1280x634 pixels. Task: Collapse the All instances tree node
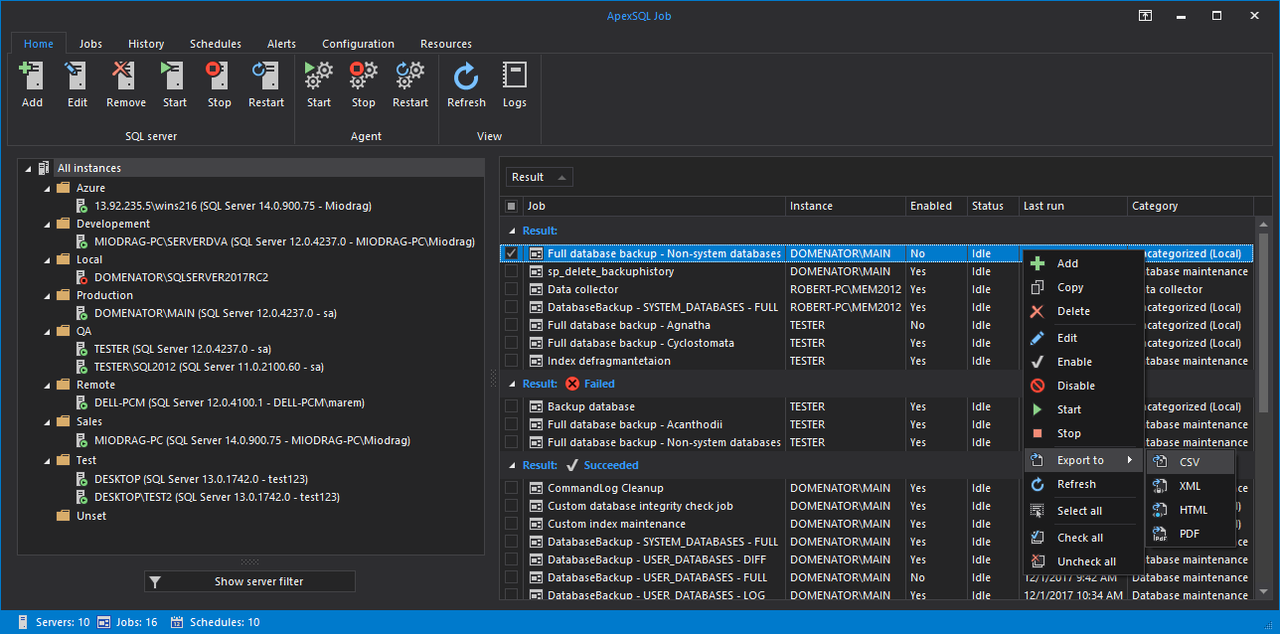click(28, 168)
